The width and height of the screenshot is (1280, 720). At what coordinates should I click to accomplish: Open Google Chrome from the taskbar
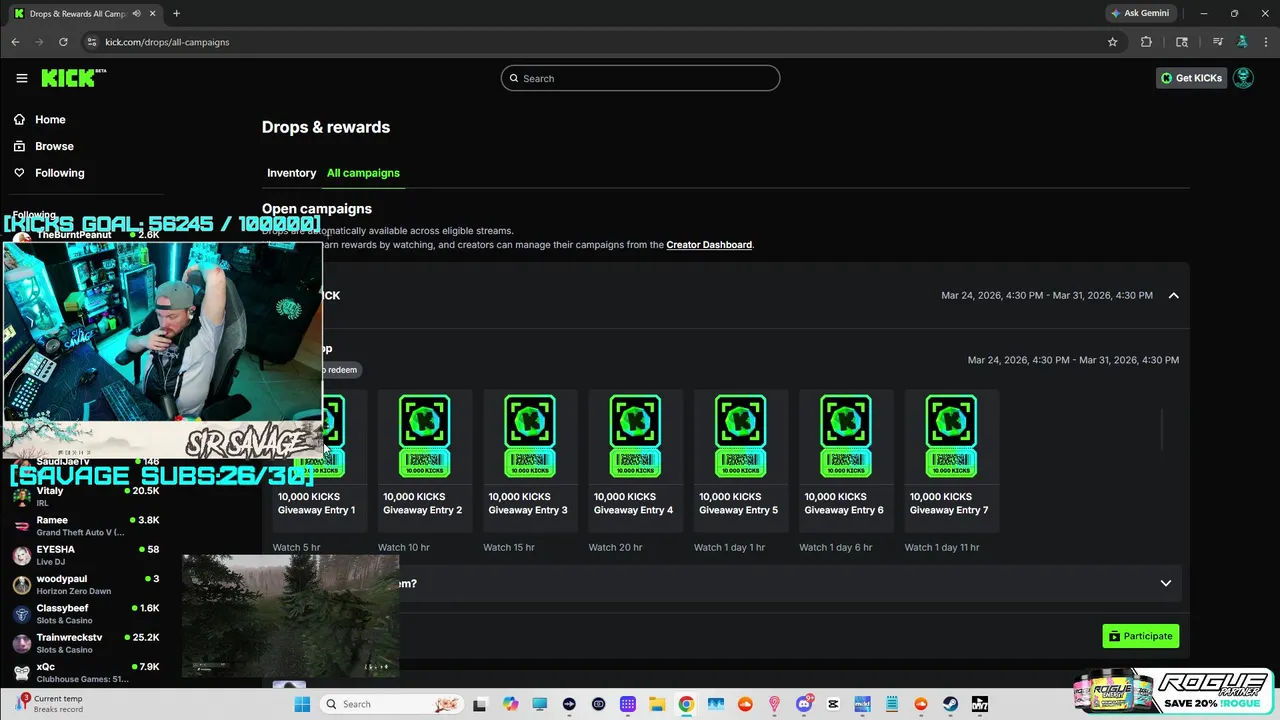[686, 704]
